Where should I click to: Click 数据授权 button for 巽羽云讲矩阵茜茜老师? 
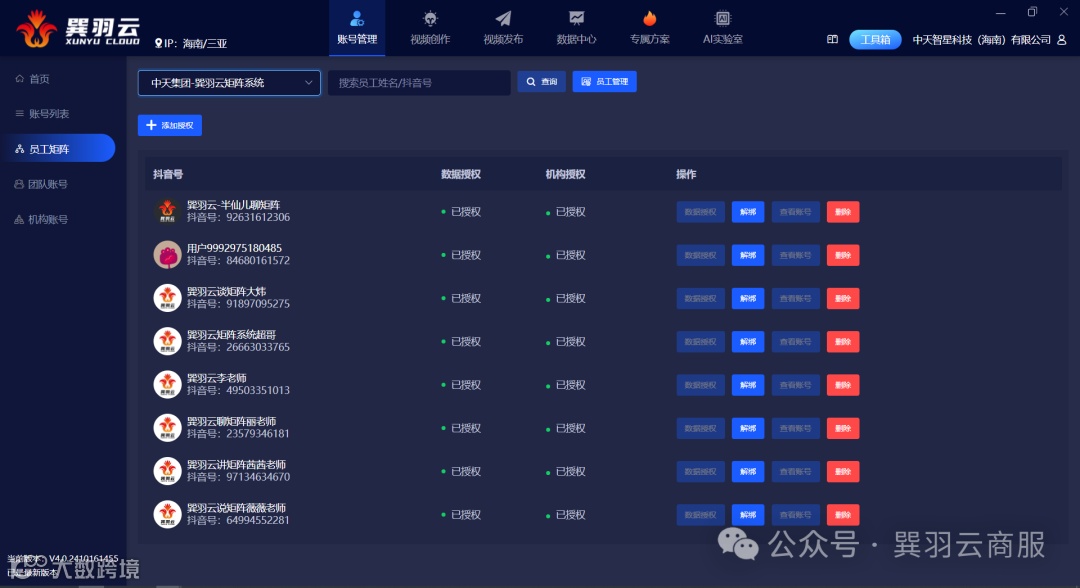click(700, 472)
